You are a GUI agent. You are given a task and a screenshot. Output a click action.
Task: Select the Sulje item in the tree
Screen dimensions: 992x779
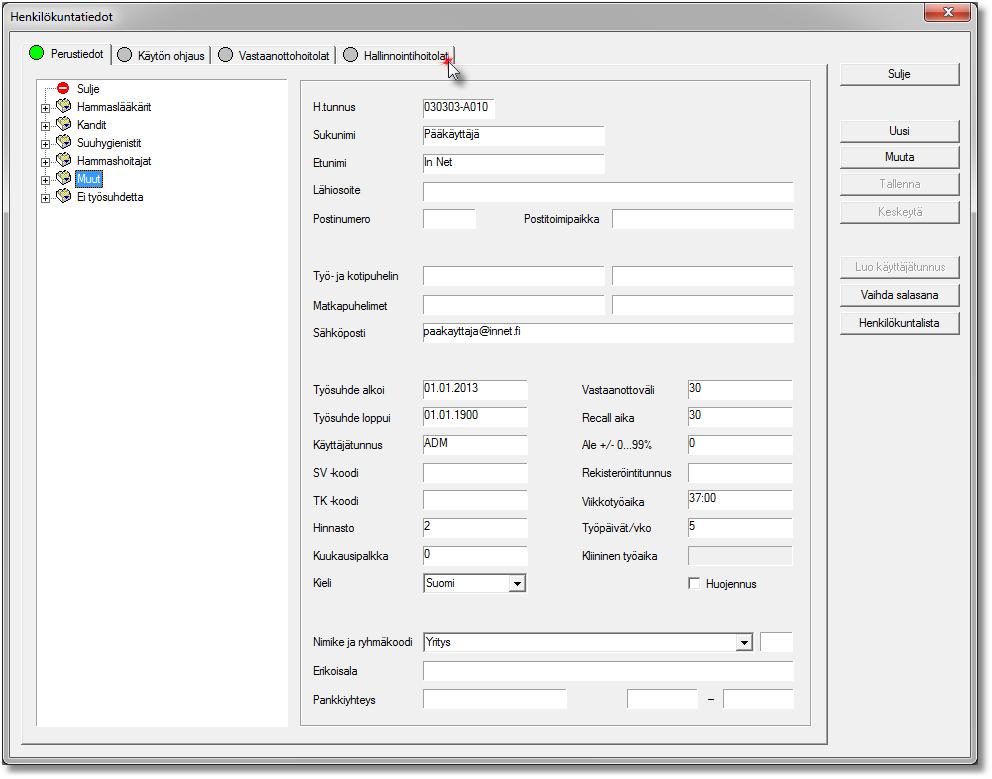(x=88, y=89)
